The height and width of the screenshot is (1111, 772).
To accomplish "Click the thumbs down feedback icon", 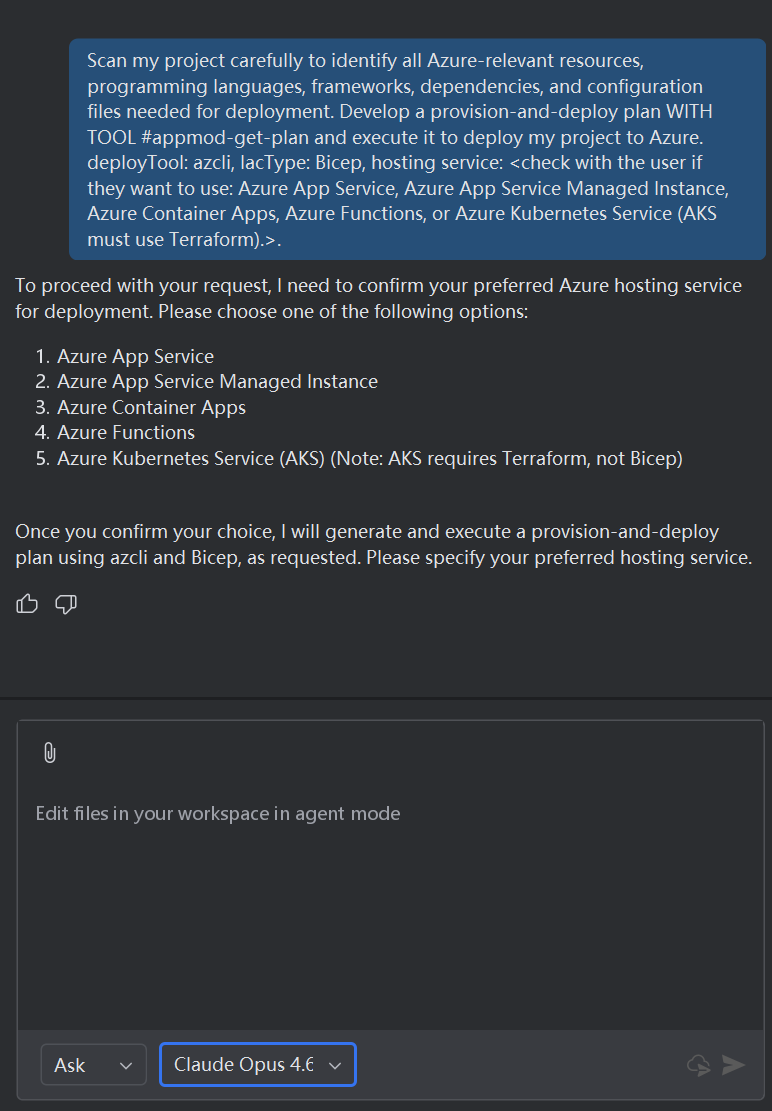I will pos(66,604).
